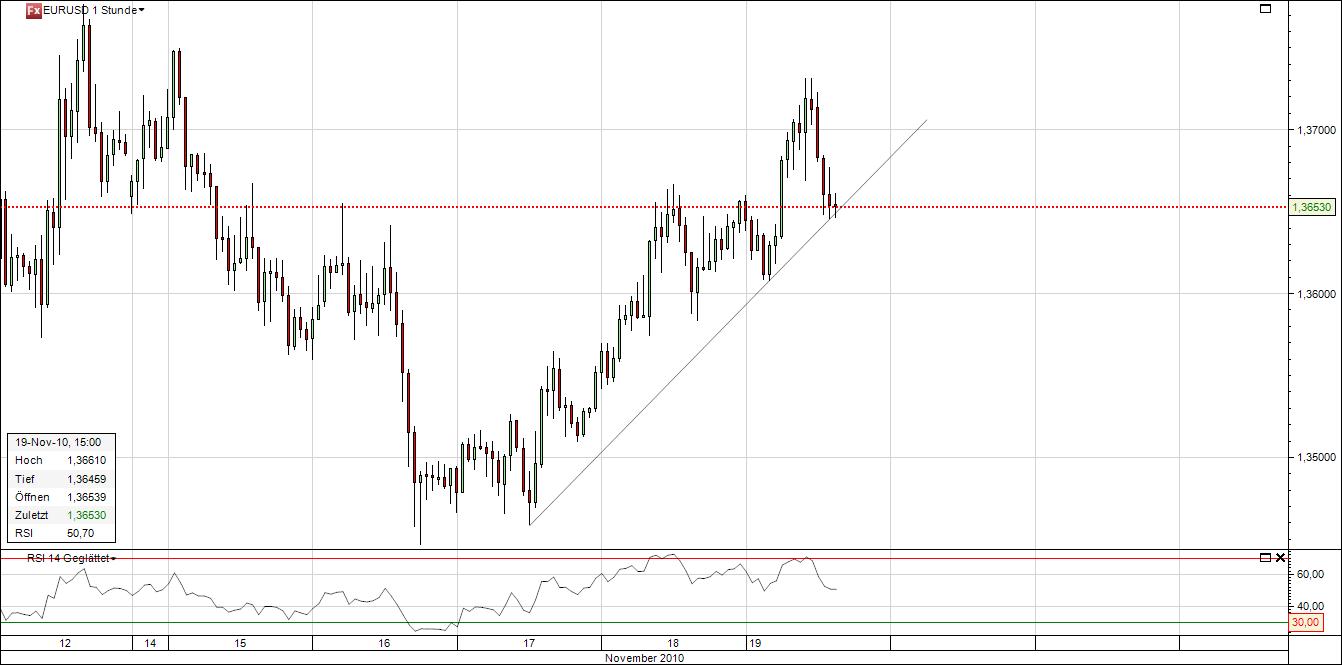Click the 1,37000 price axis label
Screen dimensions: 1342x665
(1314, 130)
